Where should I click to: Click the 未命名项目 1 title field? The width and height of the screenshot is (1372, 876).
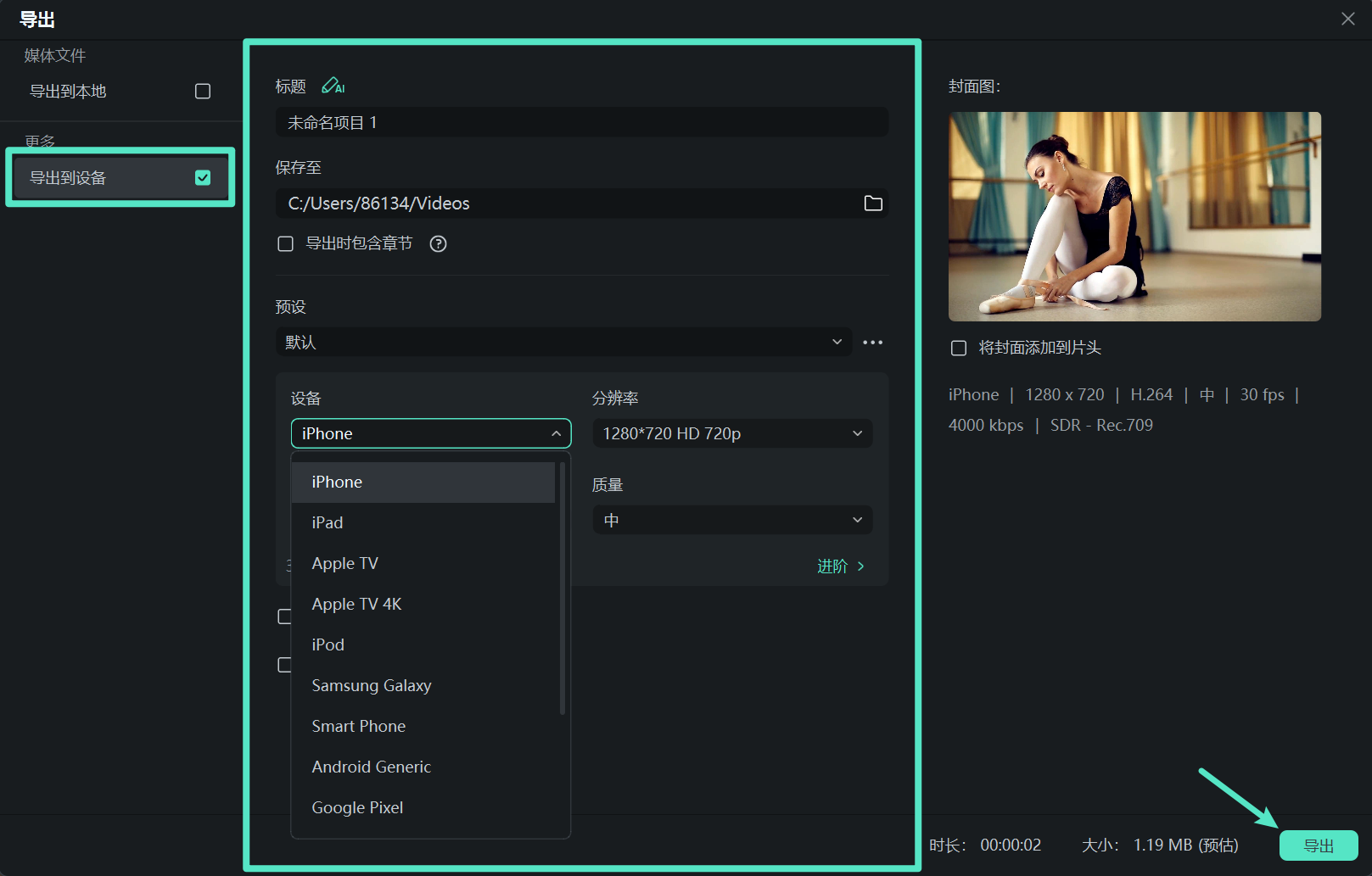tap(582, 123)
